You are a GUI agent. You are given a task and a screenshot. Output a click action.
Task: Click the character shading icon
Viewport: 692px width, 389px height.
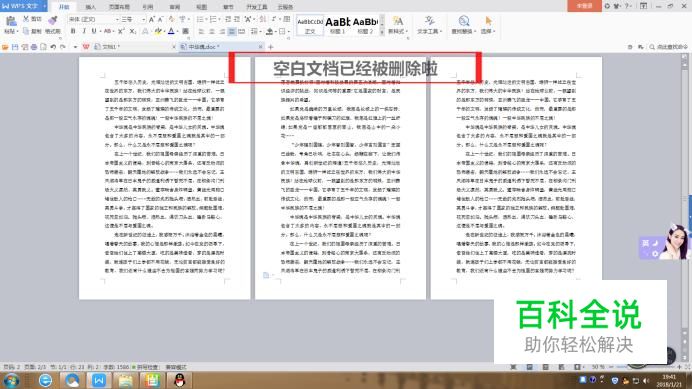point(186,31)
